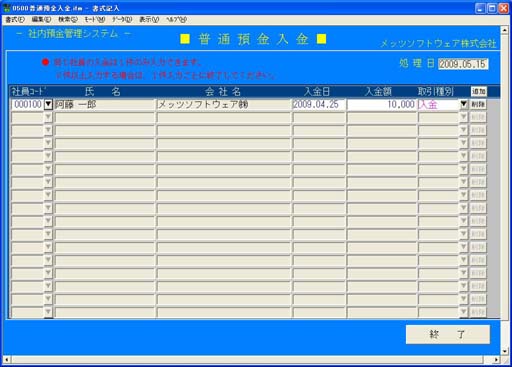
Task: Select the 入金日 field showing 2009.04.25
Action: [x=319, y=104]
